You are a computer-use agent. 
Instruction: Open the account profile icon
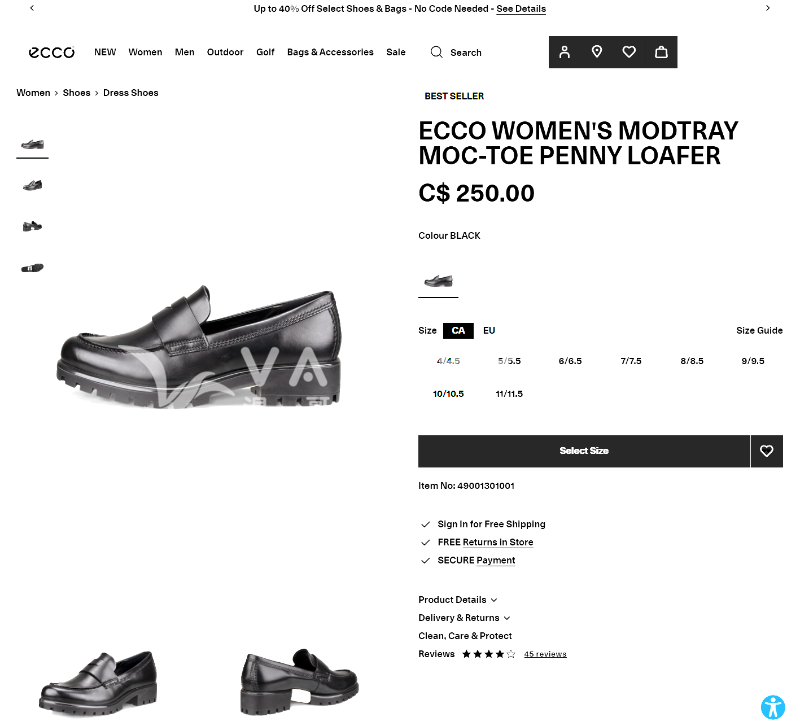[x=565, y=52]
